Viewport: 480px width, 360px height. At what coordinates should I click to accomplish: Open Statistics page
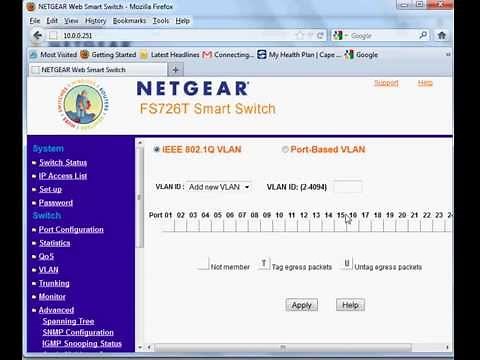pos(55,243)
